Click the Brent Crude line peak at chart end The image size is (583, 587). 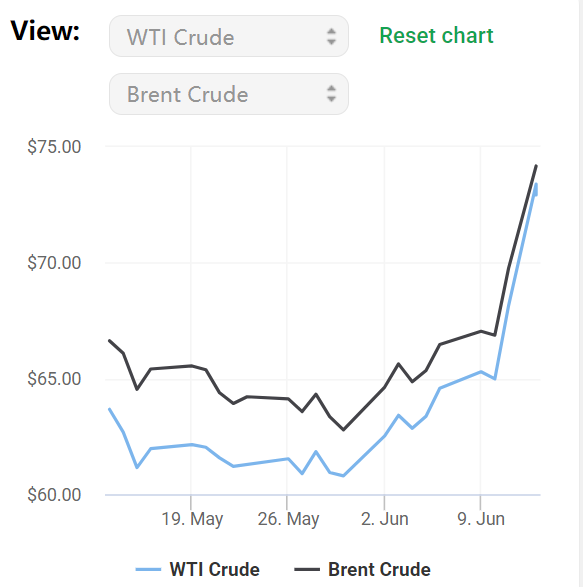tap(536, 165)
